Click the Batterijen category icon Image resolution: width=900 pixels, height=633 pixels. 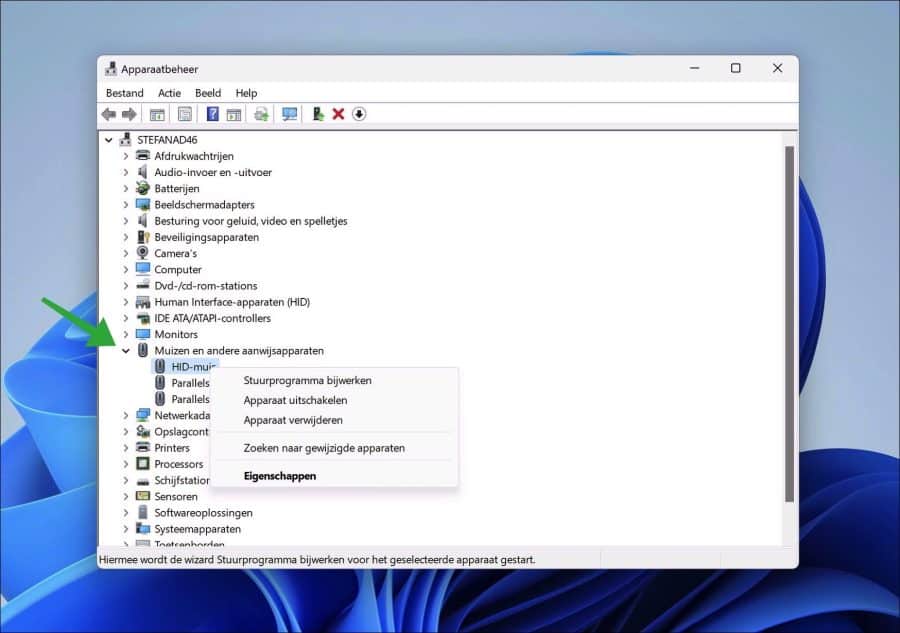pos(143,188)
